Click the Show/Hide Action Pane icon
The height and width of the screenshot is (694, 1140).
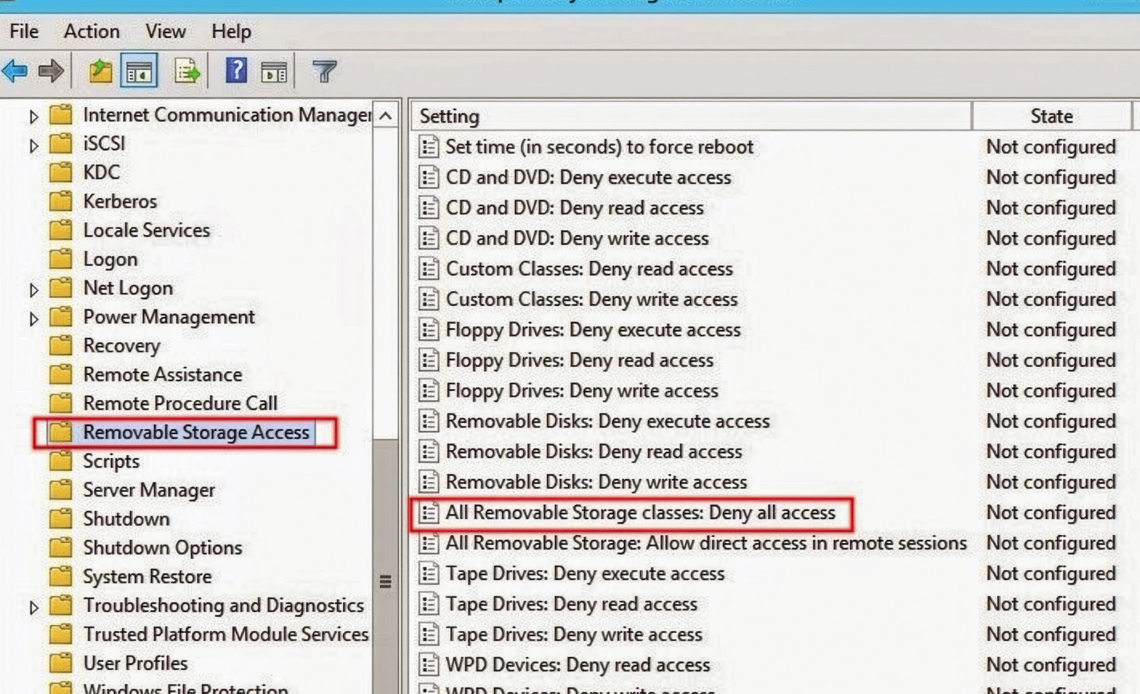(x=274, y=71)
